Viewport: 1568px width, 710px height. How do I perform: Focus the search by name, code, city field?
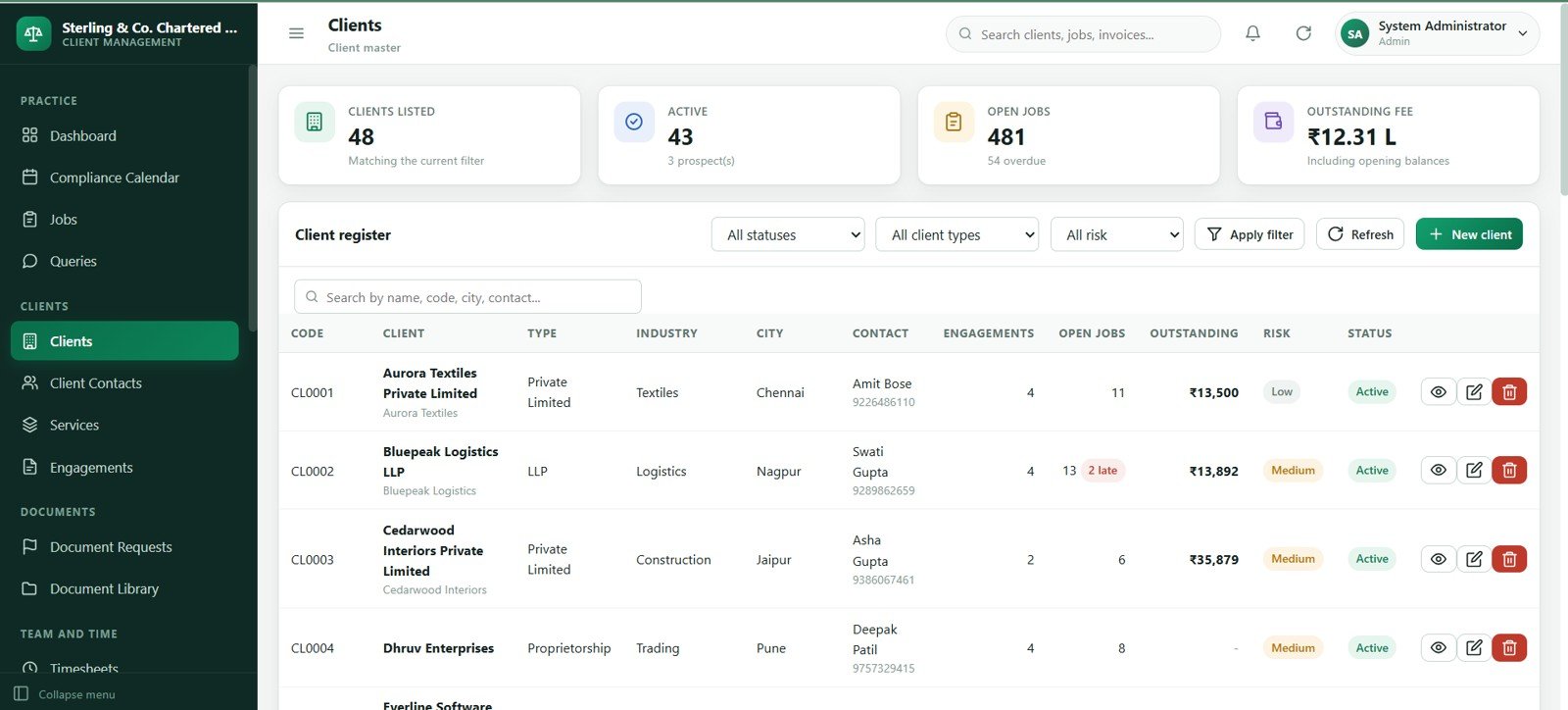[x=467, y=297]
